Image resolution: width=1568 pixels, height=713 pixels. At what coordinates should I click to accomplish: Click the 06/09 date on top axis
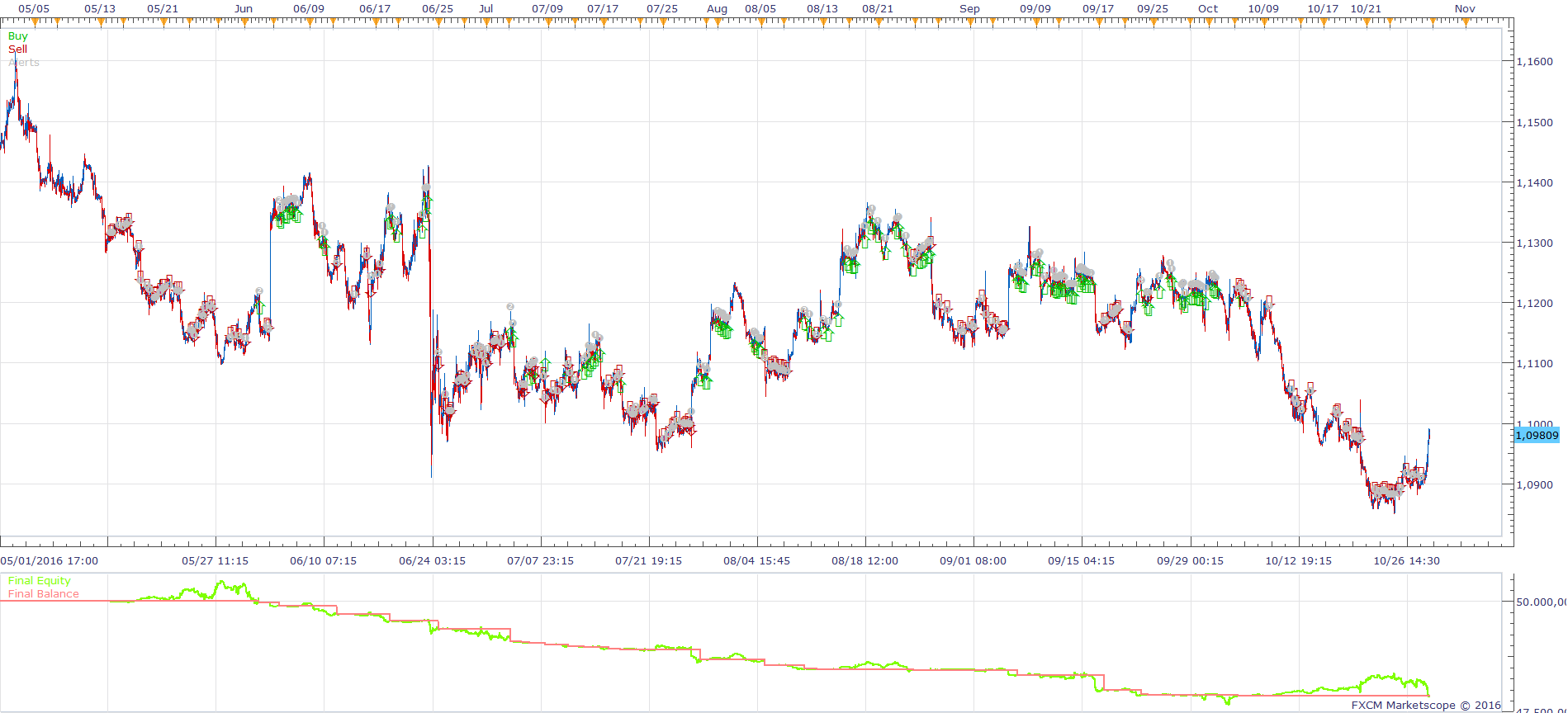309,9
